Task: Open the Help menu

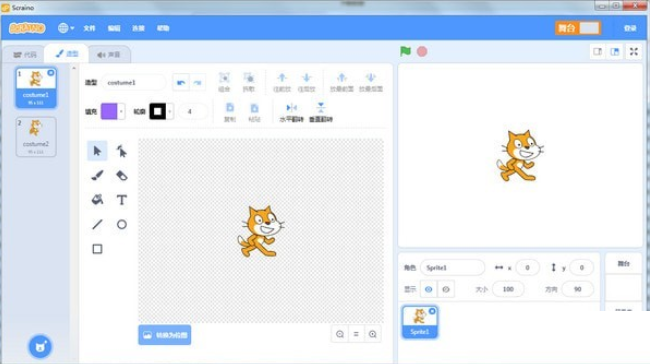Action: pyautogui.click(x=163, y=28)
